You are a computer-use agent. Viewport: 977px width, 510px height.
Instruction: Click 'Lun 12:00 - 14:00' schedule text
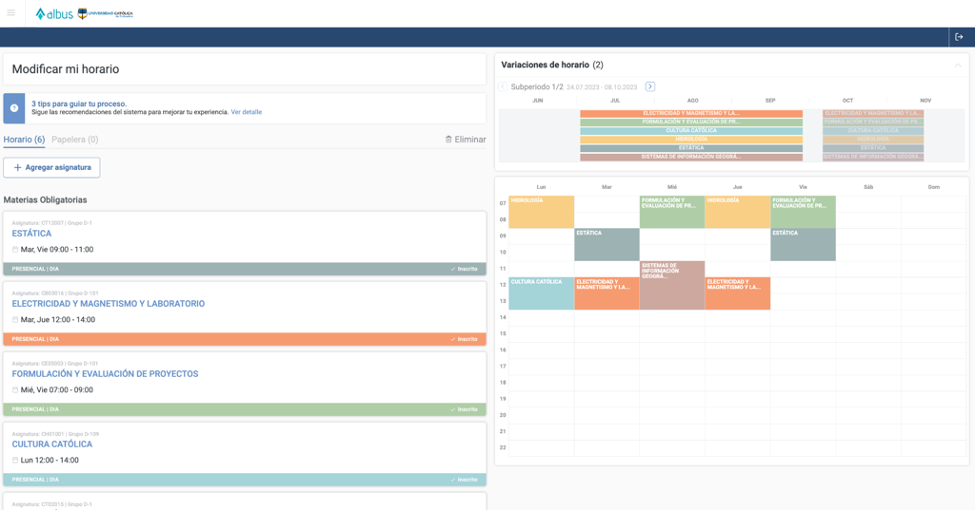50,461
